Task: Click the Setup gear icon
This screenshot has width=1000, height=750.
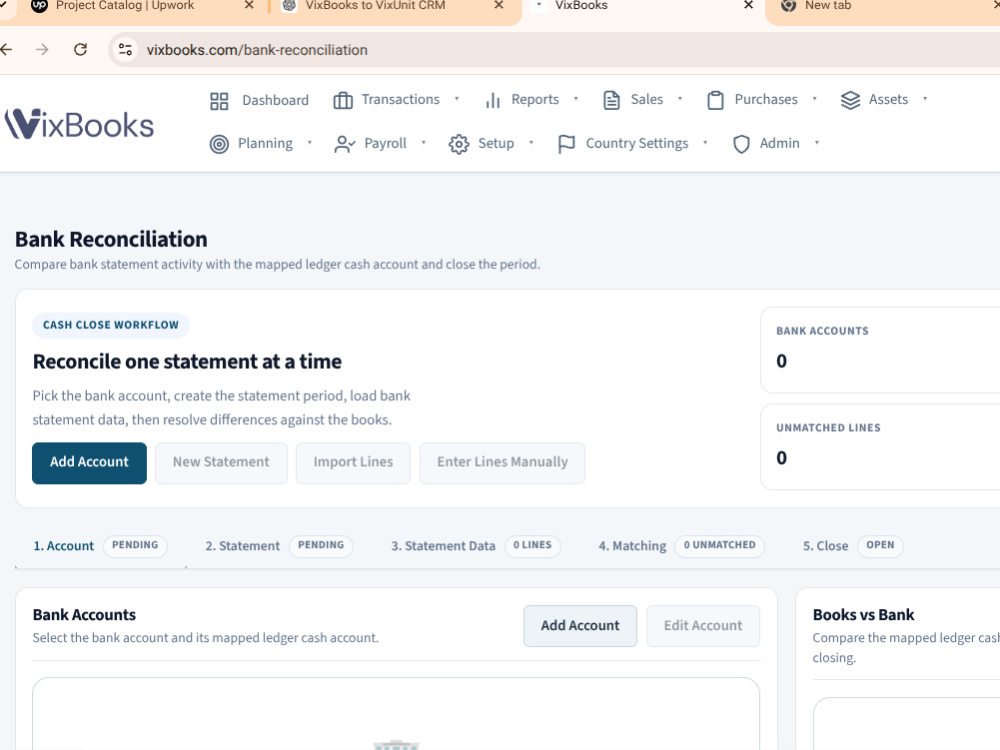Action: click(x=459, y=144)
